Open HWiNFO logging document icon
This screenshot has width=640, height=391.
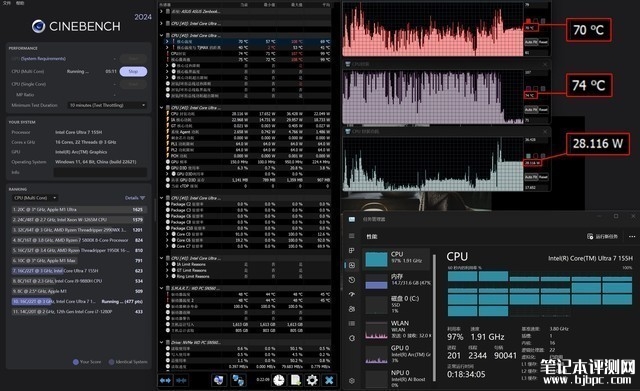coord(296,380)
